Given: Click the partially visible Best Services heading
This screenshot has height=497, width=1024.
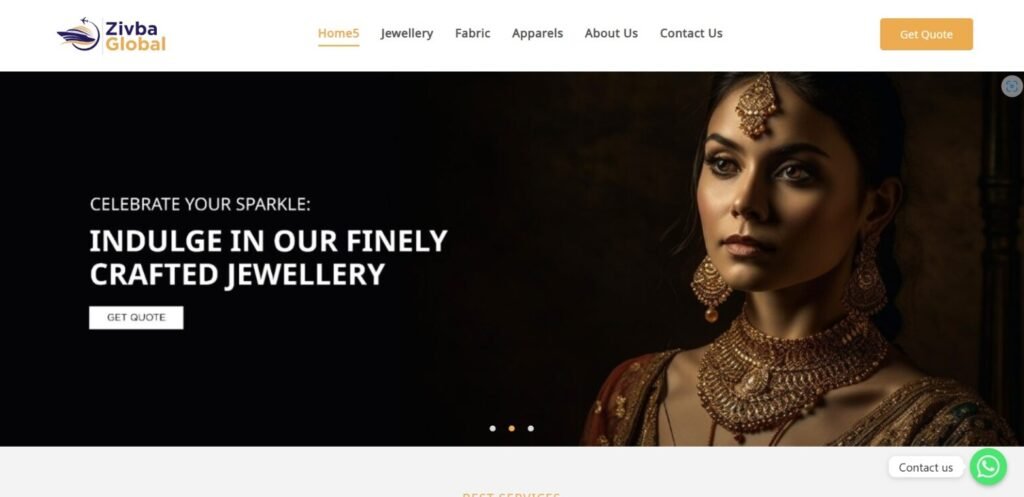Looking at the screenshot, I should point(511,494).
